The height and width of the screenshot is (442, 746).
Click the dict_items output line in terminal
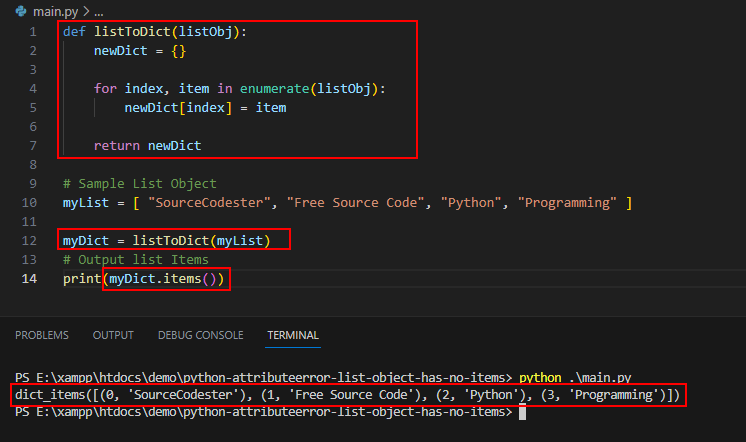(348, 395)
